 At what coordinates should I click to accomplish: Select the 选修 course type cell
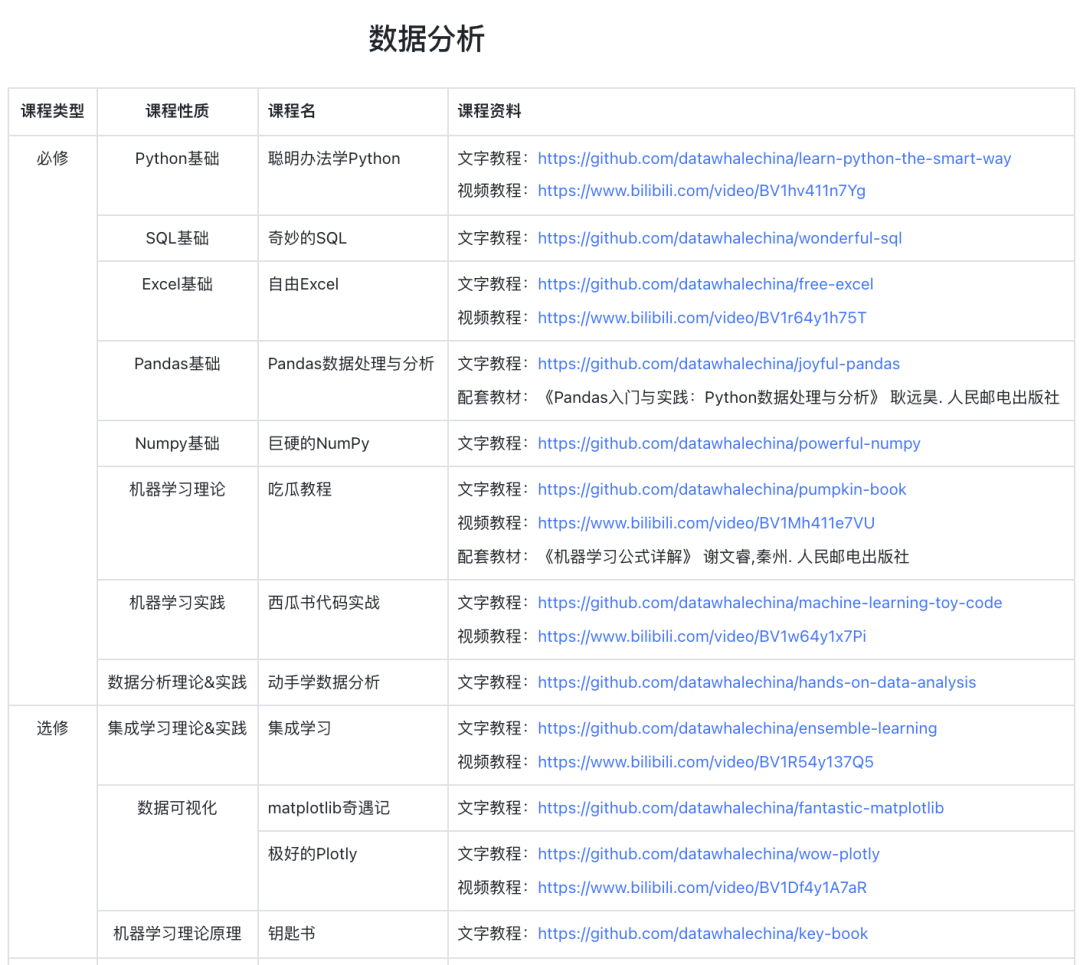click(52, 728)
